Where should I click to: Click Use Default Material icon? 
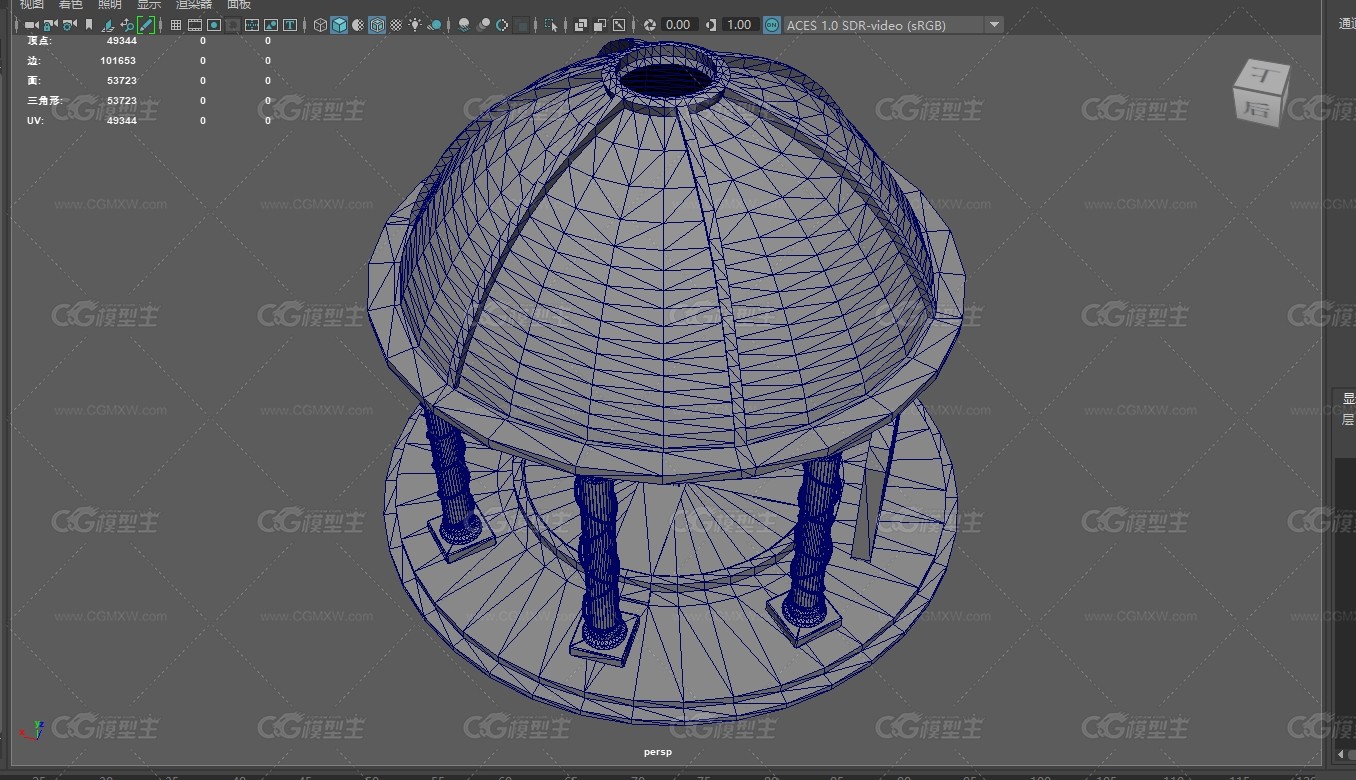coord(357,25)
